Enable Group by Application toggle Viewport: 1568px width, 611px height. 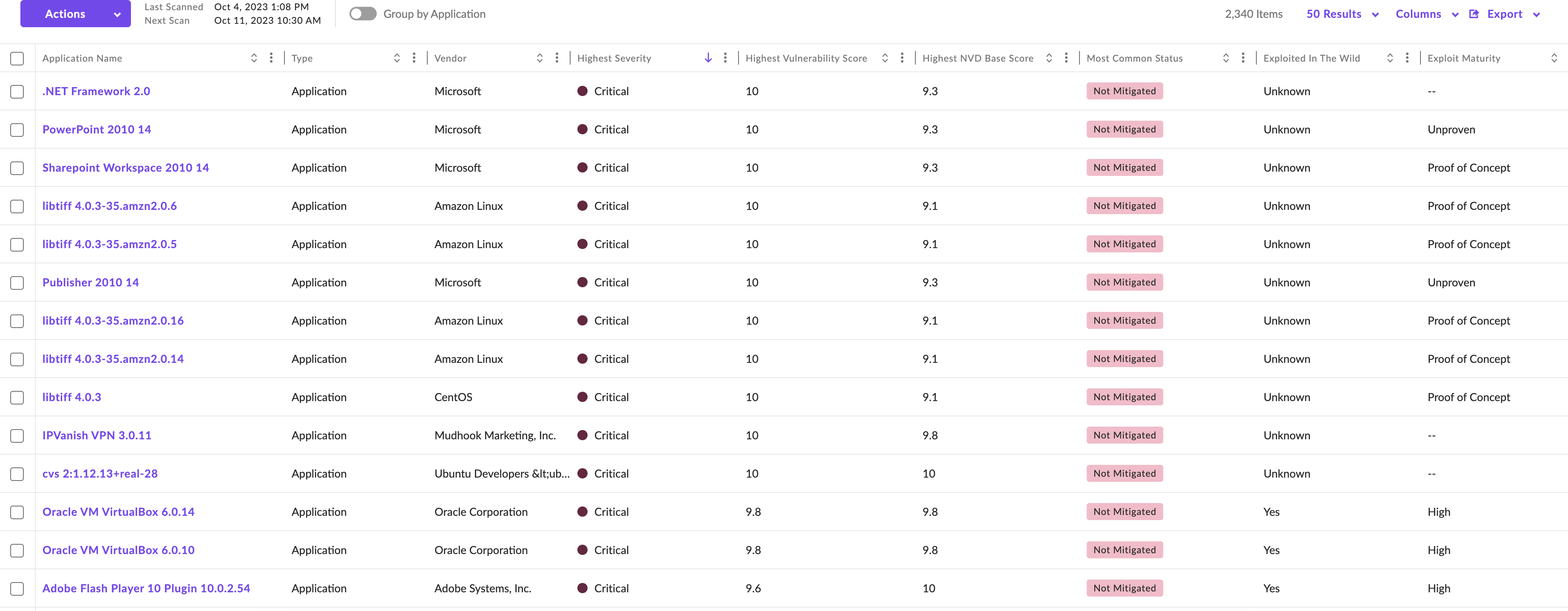click(363, 14)
